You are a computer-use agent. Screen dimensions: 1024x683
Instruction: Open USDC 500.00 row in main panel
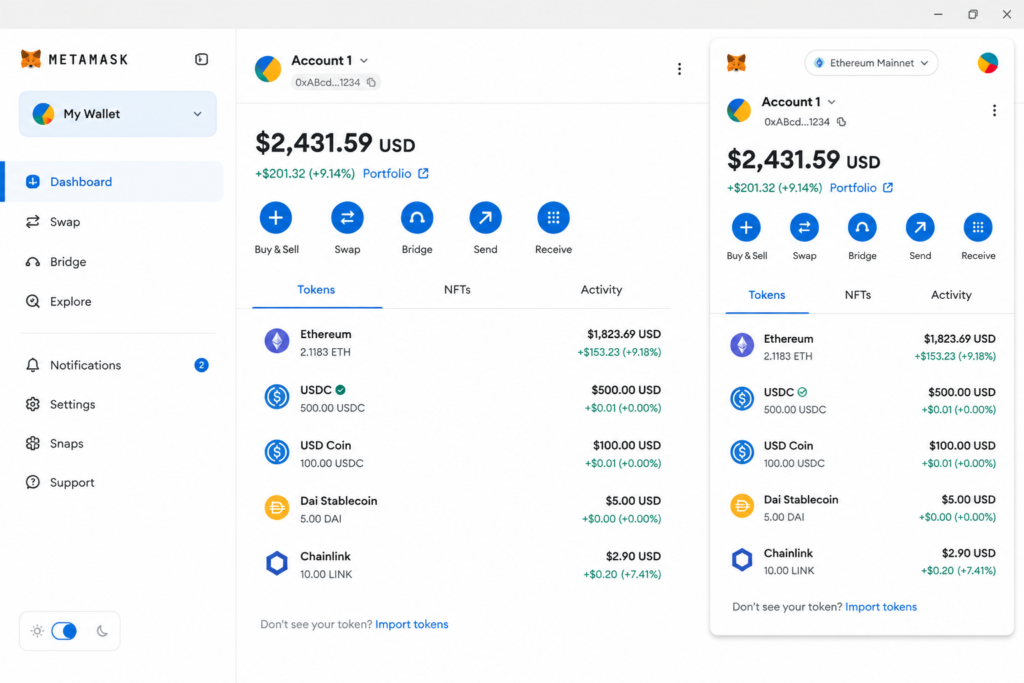pos(462,398)
